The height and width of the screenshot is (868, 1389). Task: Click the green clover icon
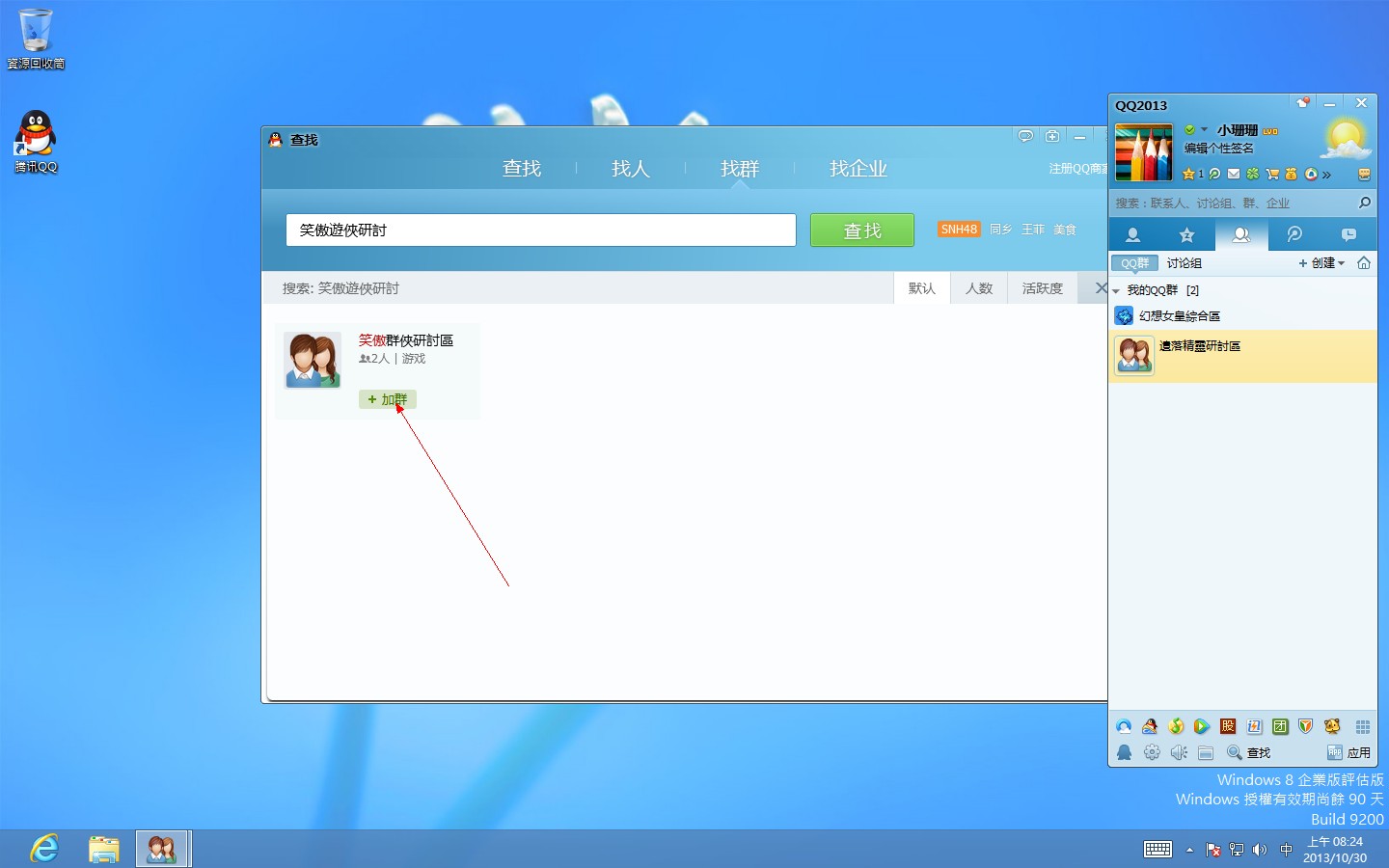[x=1252, y=175]
